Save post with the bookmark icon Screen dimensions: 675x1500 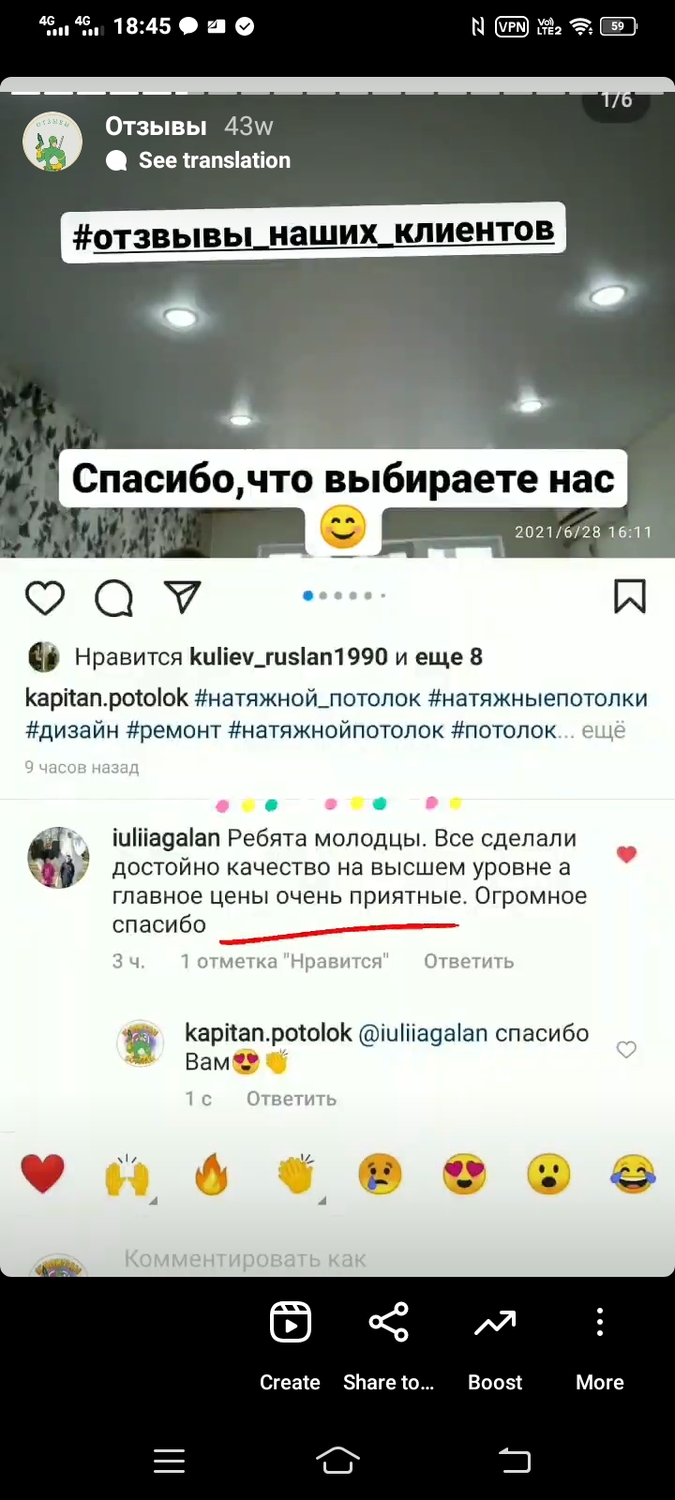629,596
